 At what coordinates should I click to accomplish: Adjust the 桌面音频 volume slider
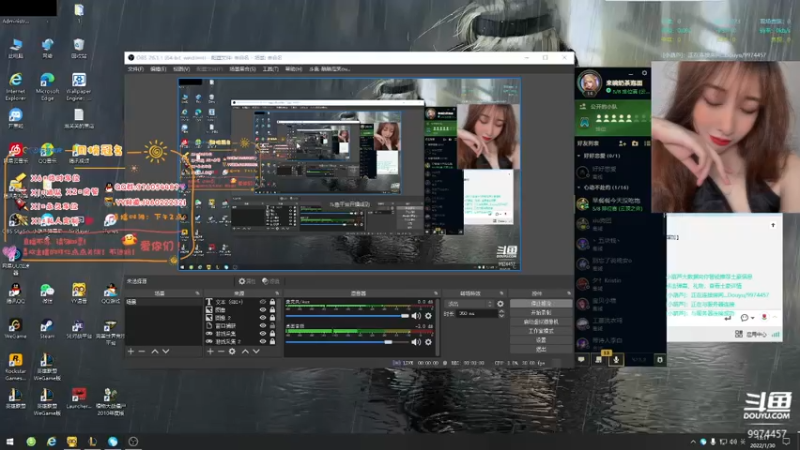click(347, 342)
